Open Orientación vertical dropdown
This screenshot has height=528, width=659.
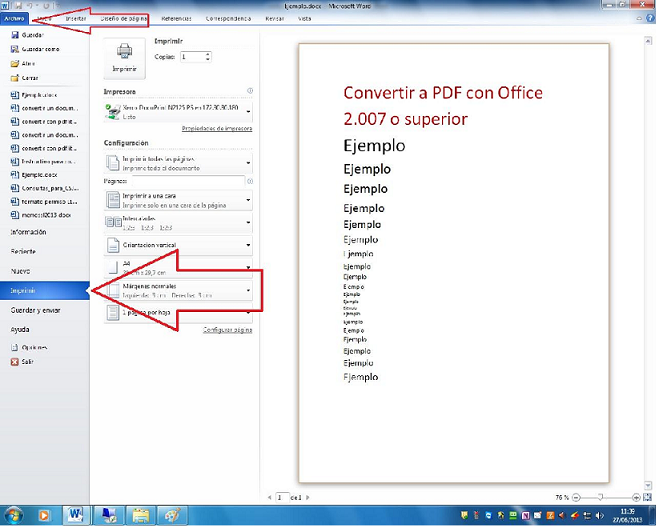tap(178, 246)
